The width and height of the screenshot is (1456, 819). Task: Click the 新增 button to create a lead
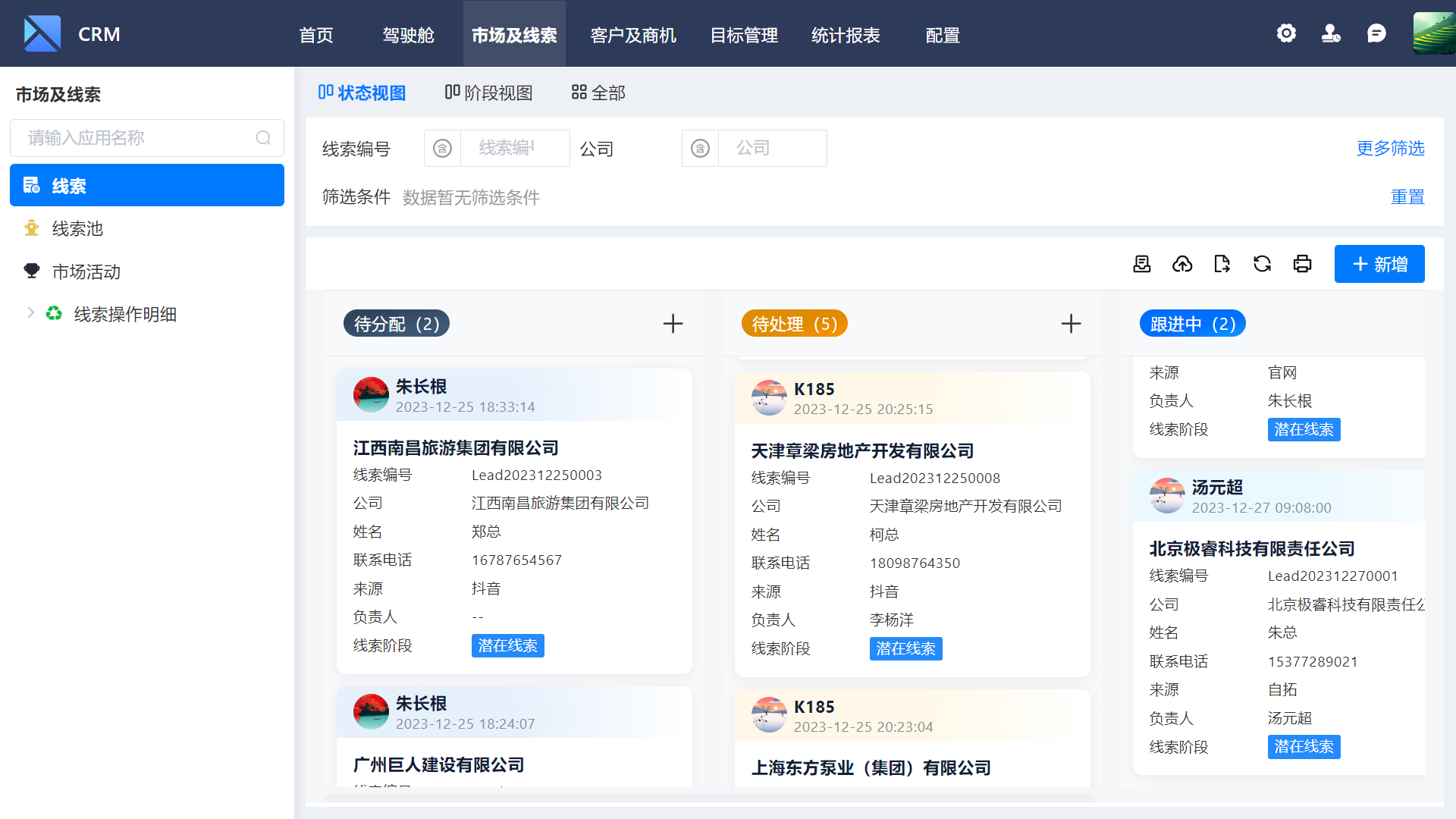1379,264
